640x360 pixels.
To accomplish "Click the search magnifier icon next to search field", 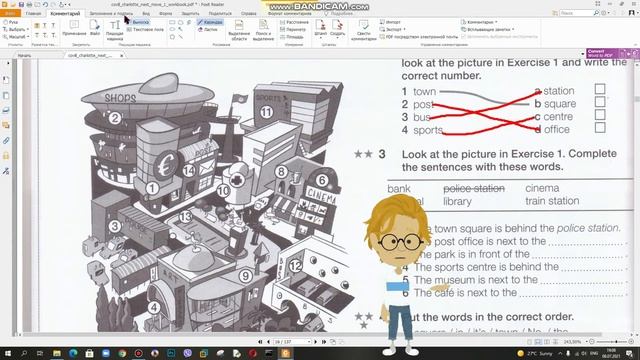I will click(596, 13).
